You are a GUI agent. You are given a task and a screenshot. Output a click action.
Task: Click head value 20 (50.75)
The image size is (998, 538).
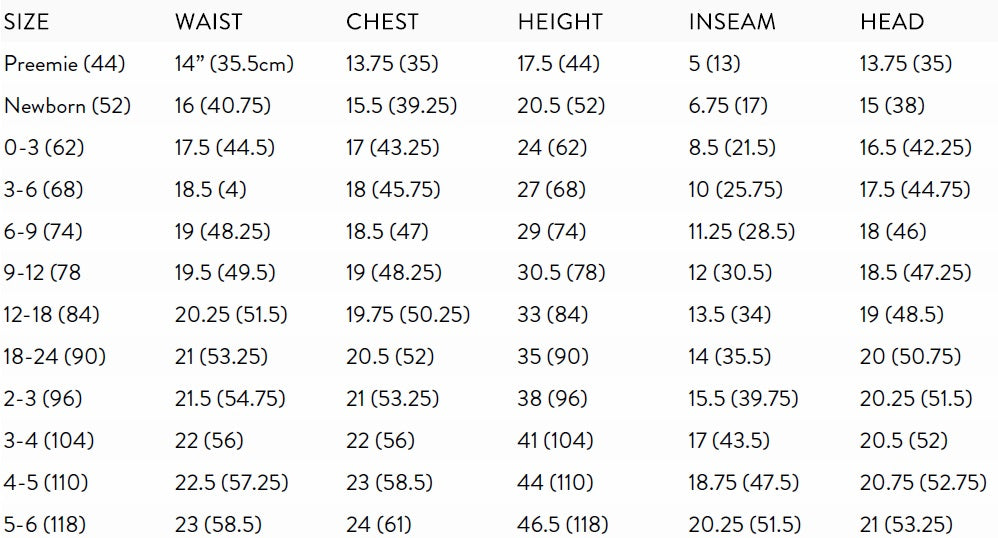[910, 357]
